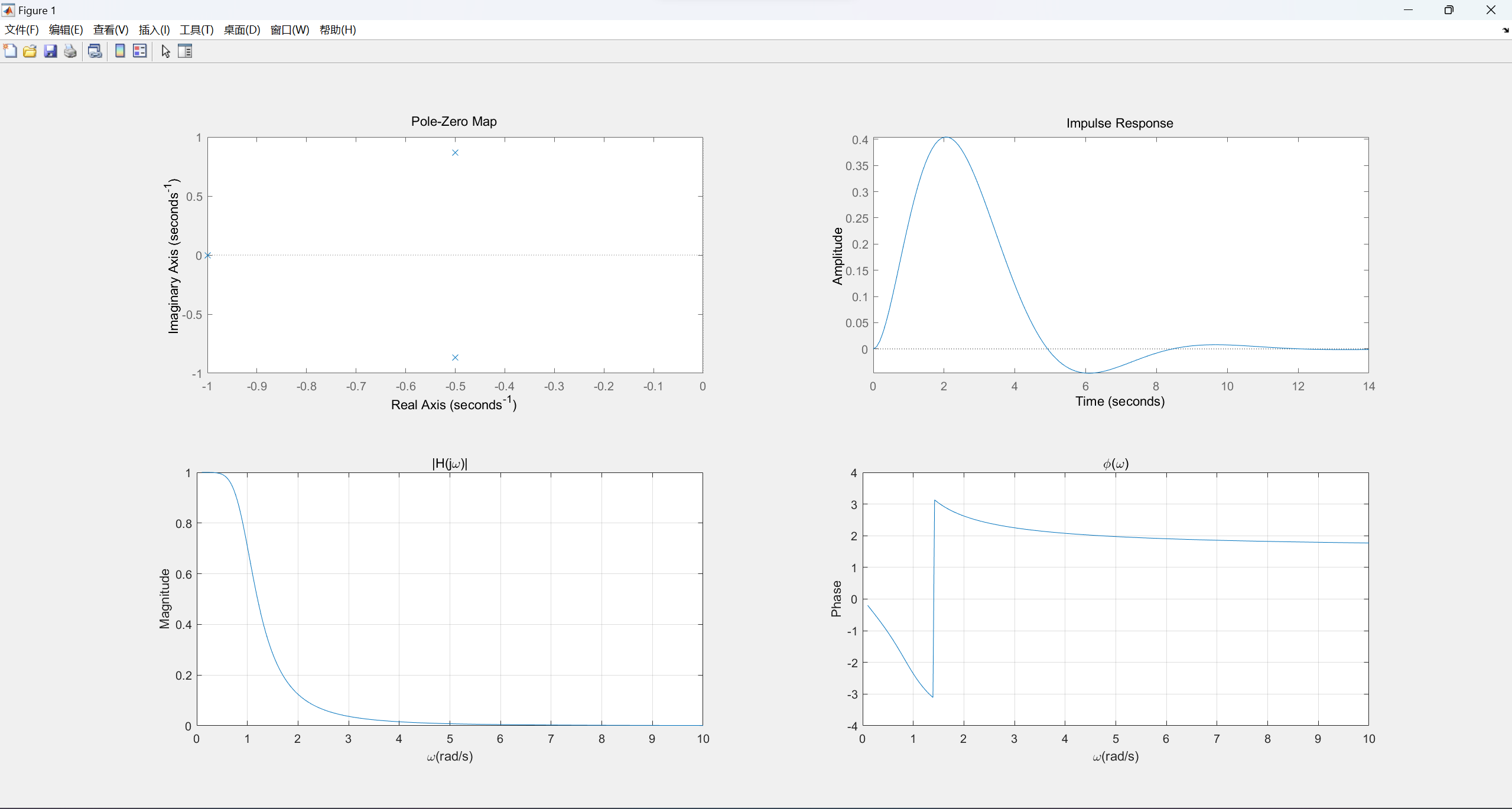Screen dimensions: 1512x809
Task: Open the 查看(V) menu
Action: click(110, 30)
